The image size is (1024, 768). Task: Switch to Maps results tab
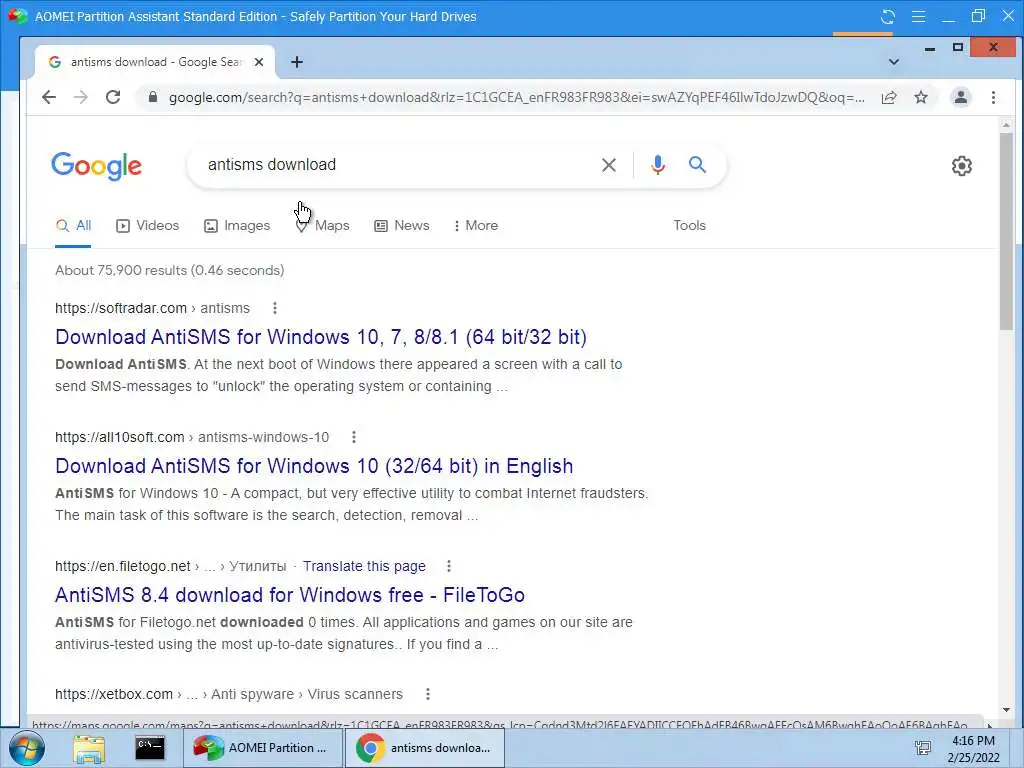click(x=323, y=226)
